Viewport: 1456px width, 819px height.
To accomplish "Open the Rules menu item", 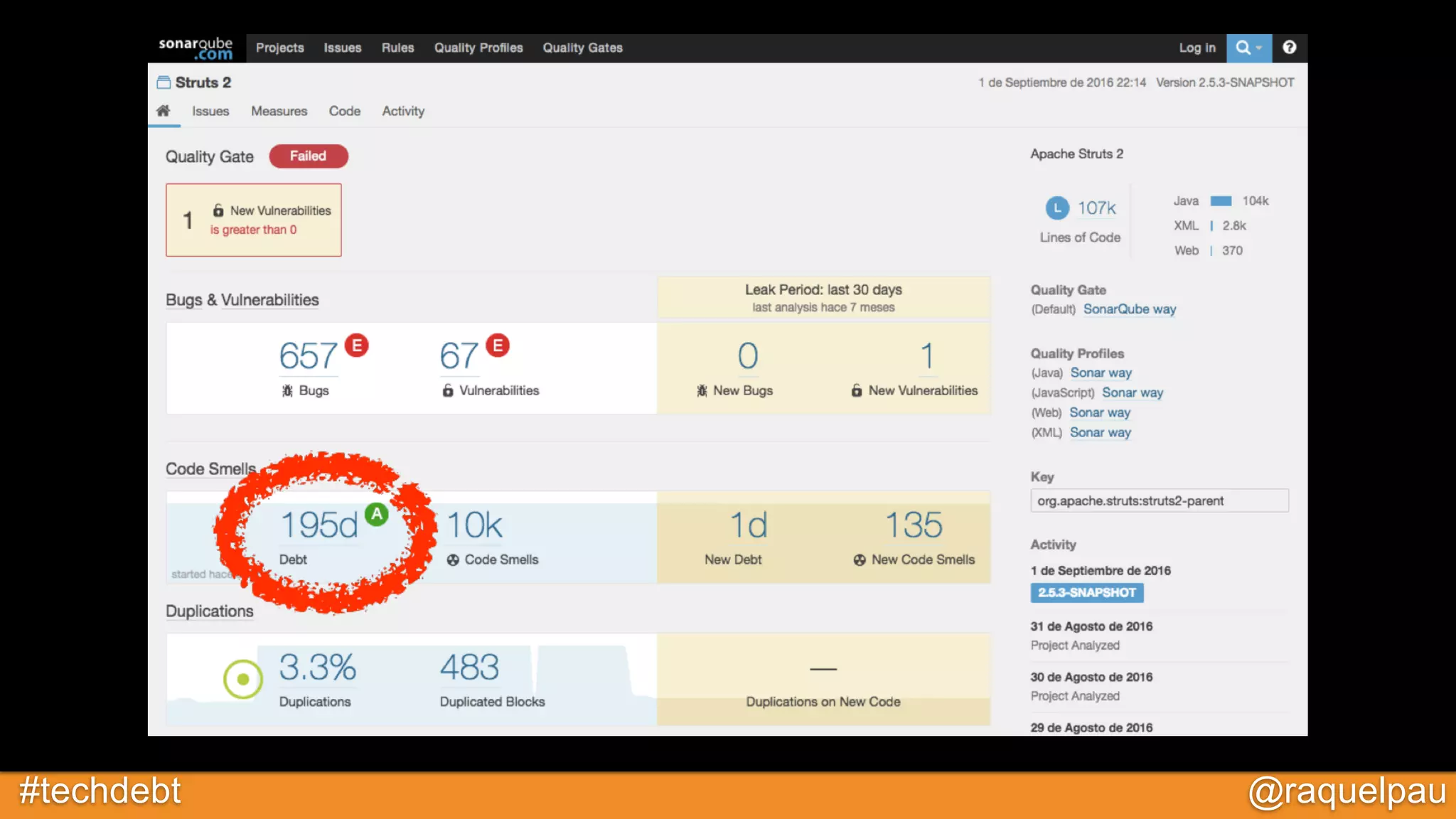I will (x=397, y=48).
